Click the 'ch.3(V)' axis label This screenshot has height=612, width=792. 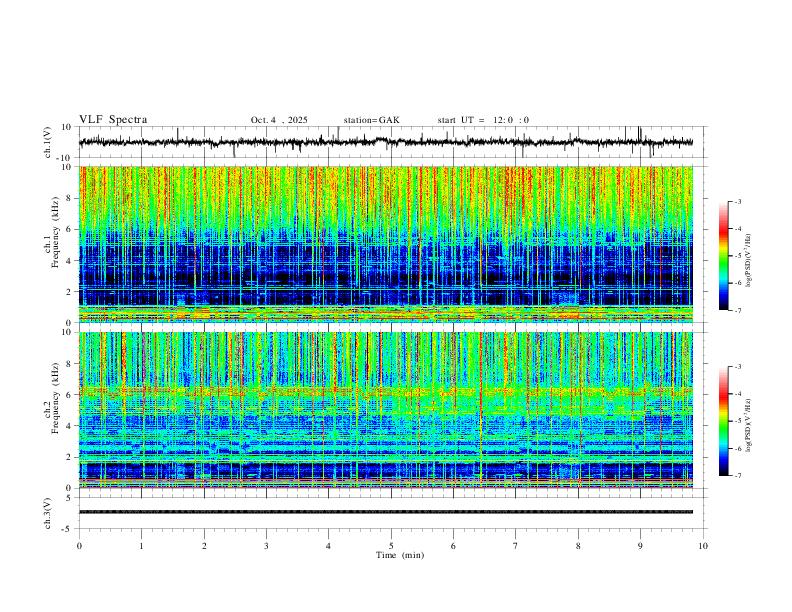(x=48, y=514)
